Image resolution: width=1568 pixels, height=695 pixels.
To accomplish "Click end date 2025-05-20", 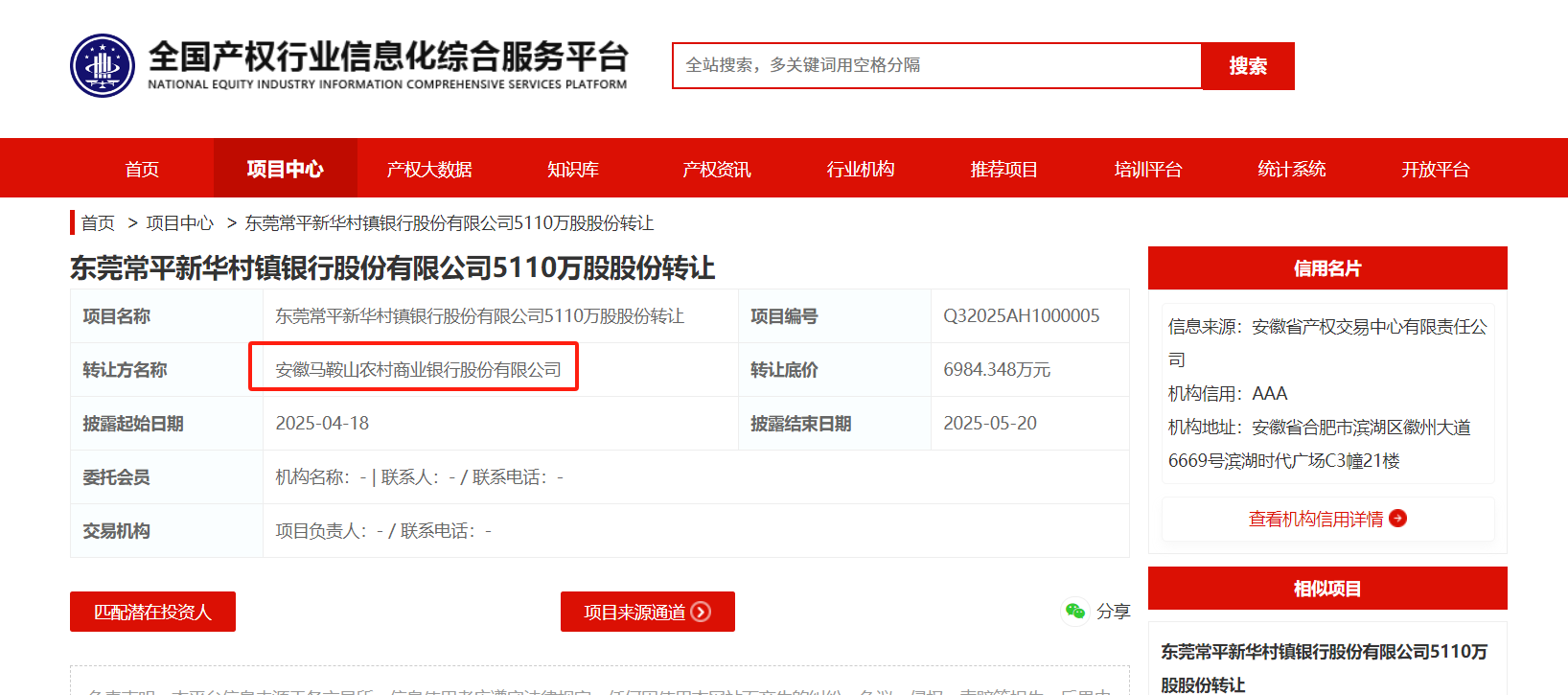I will click(x=990, y=423).
